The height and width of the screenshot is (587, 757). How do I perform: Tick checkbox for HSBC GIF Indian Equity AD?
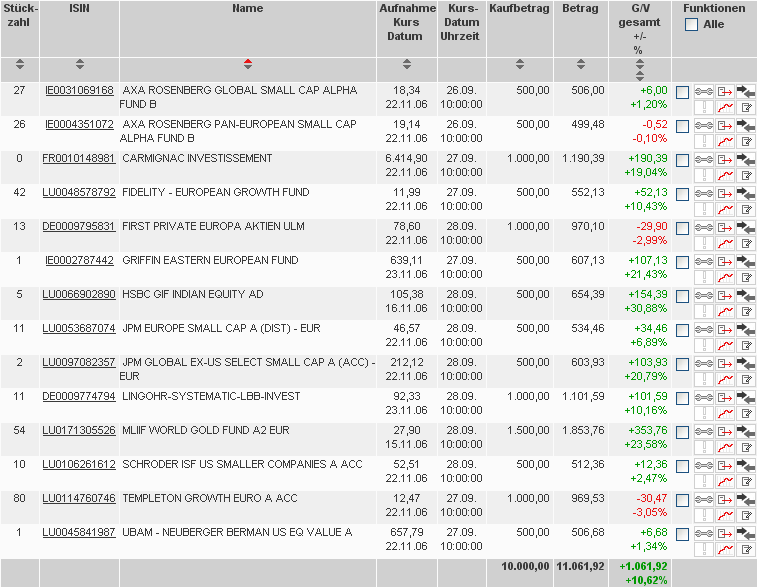682,297
